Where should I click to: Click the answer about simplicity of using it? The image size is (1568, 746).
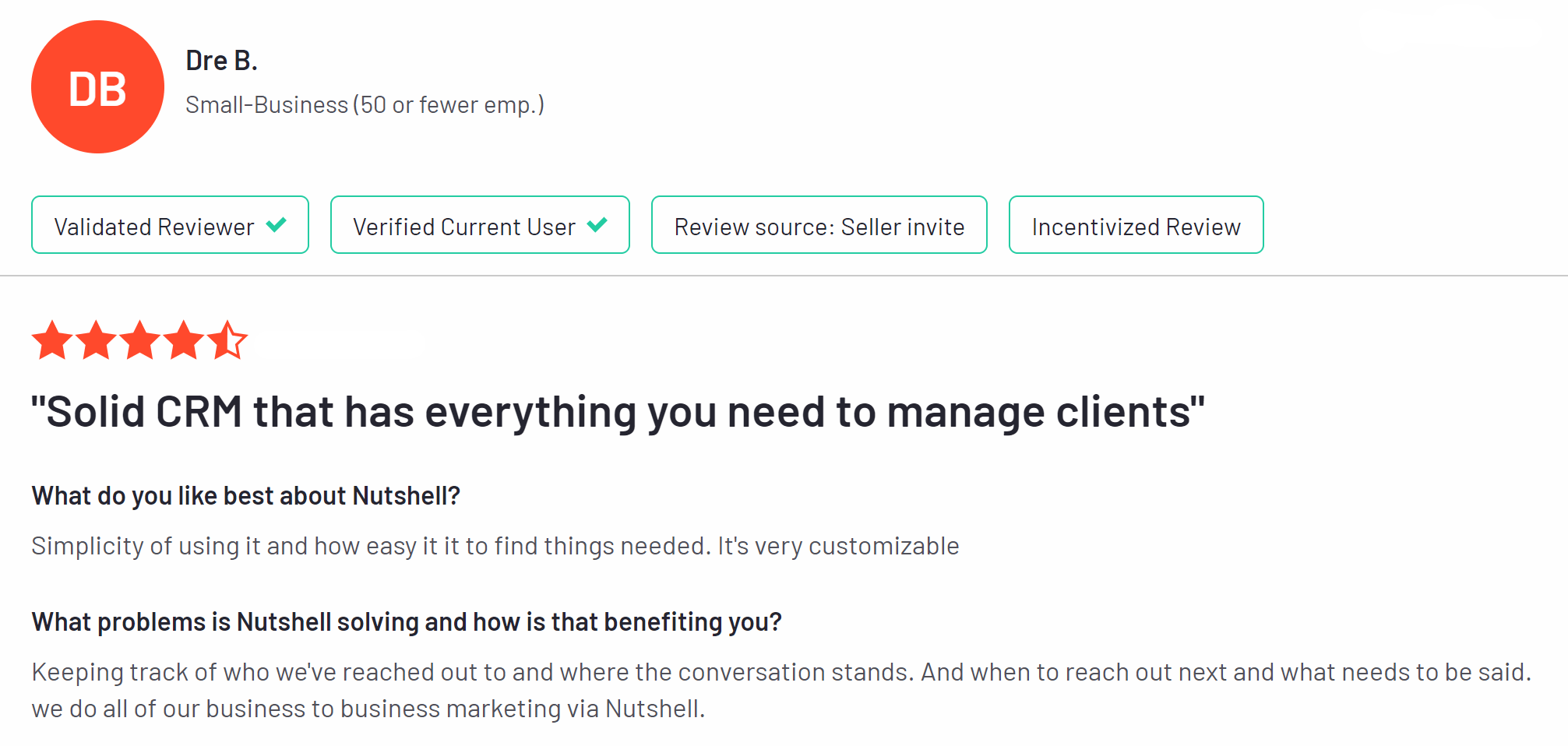[x=495, y=546]
